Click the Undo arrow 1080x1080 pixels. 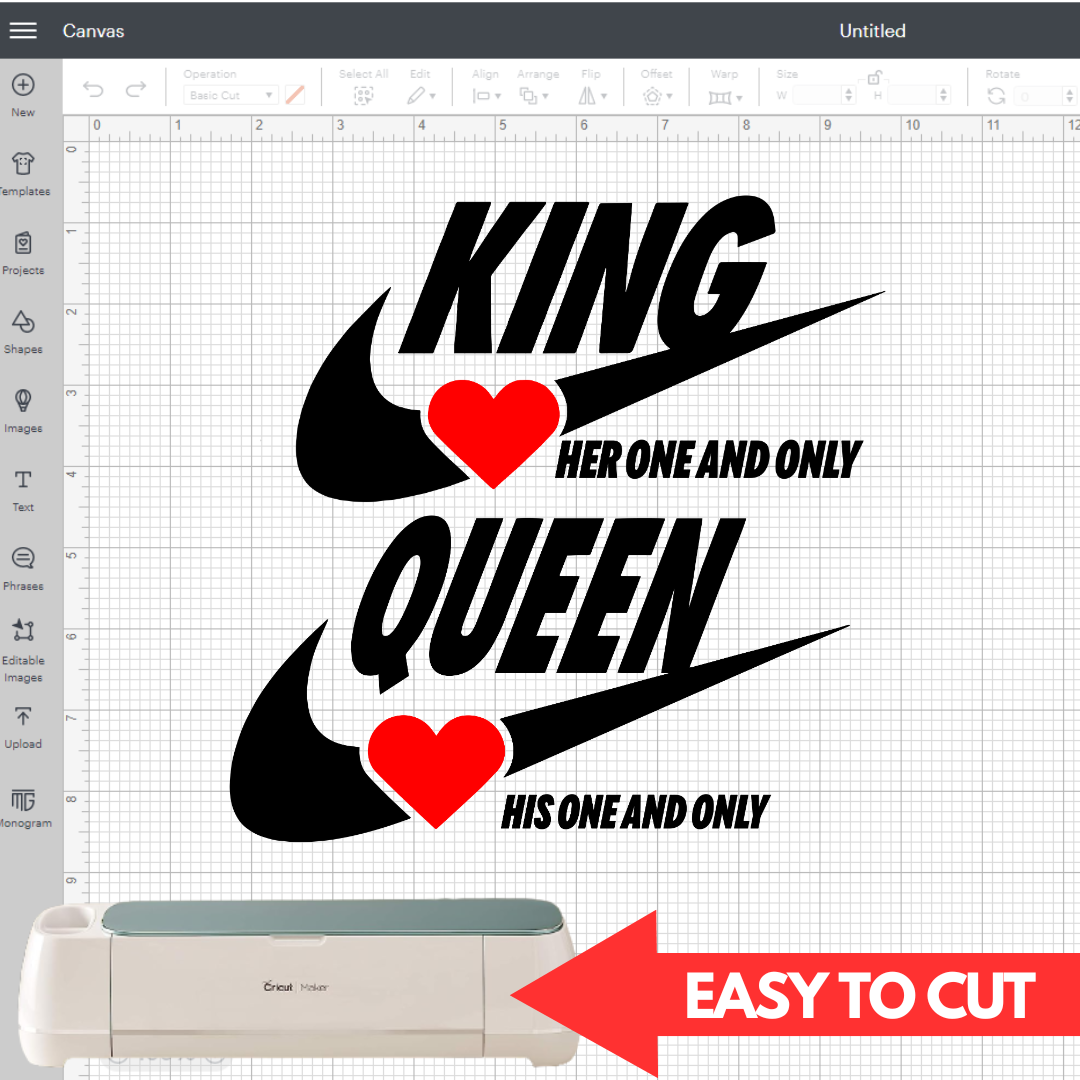(93, 89)
